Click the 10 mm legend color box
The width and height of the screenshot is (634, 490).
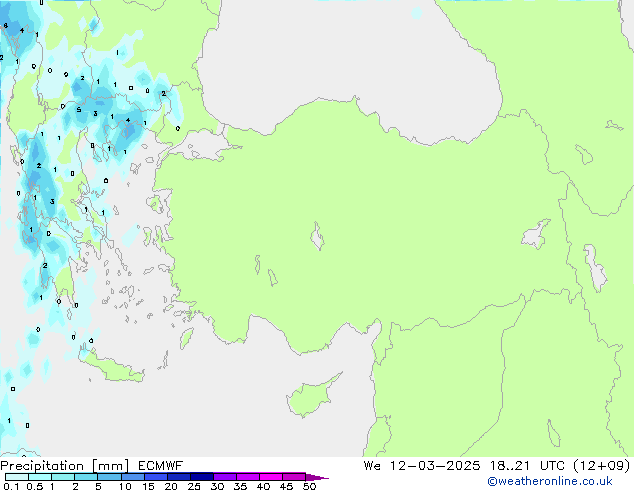point(132,477)
